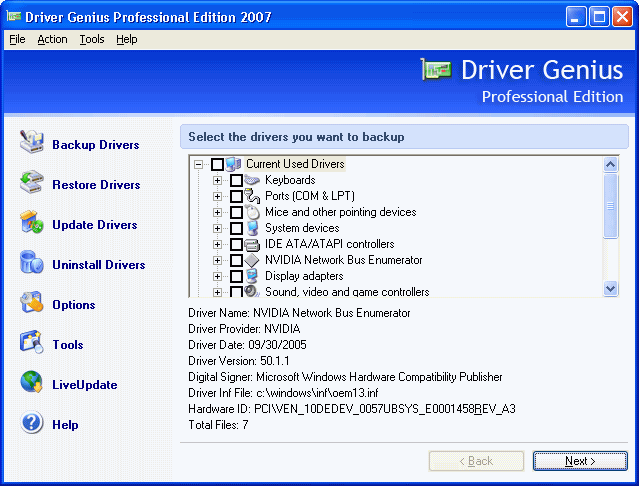Expand the Ports (COM & LPT) node
The height and width of the screenshot is (486, 639).
[217, 197]
